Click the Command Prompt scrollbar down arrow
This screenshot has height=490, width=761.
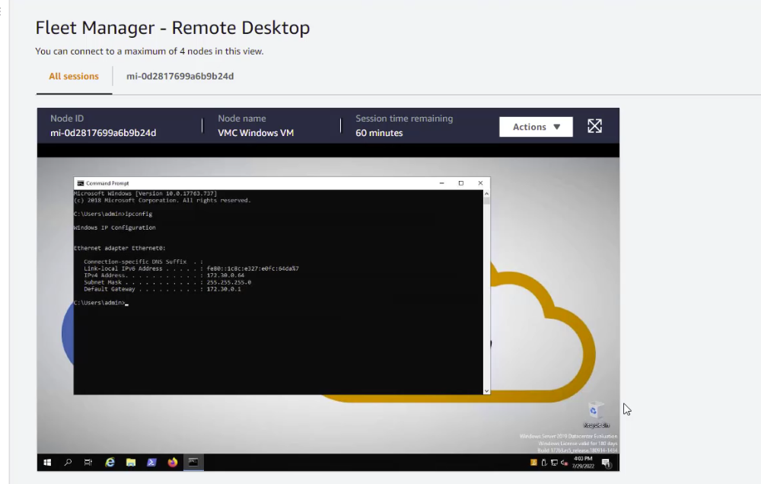point(486,391)
